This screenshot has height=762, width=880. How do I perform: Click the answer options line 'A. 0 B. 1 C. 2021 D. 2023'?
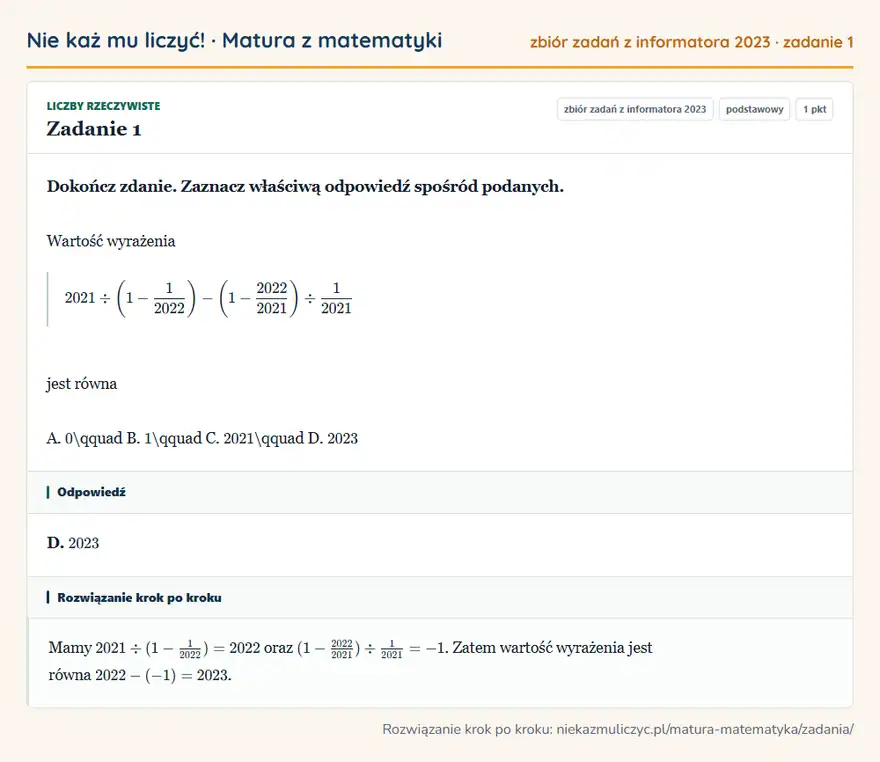[x=202, y=438]
